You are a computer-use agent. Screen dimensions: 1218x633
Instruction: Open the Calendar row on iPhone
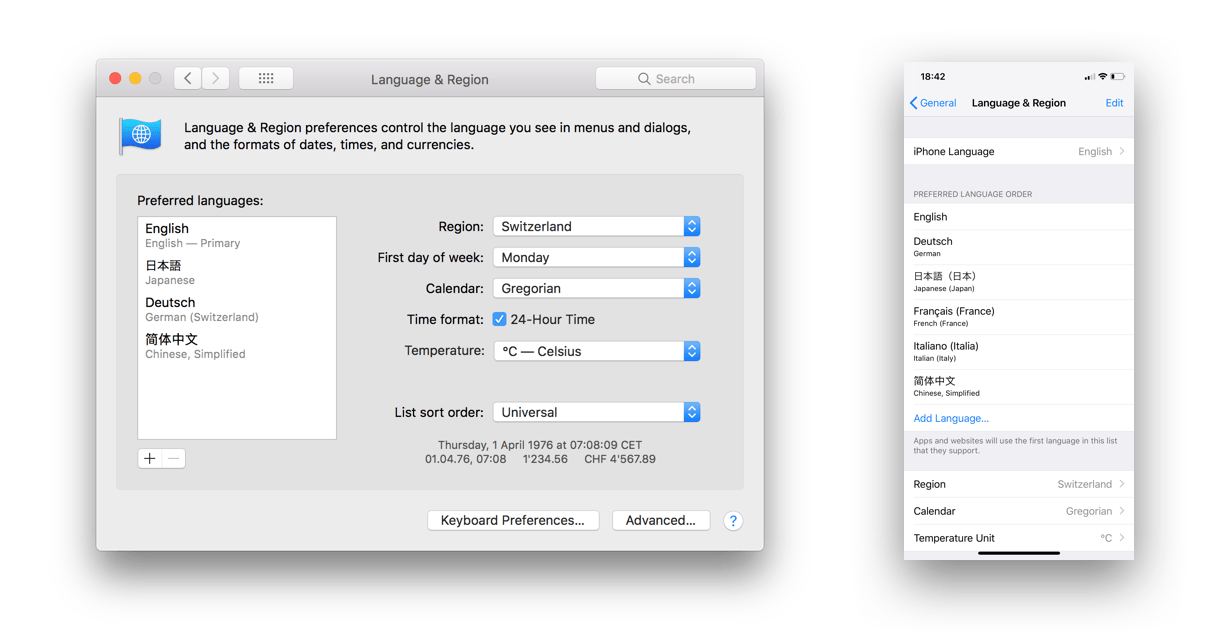point(1019,511)
